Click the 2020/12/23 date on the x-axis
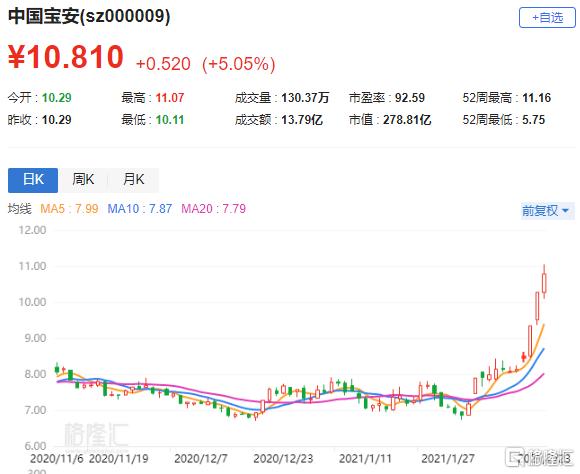 pos(283,459)
